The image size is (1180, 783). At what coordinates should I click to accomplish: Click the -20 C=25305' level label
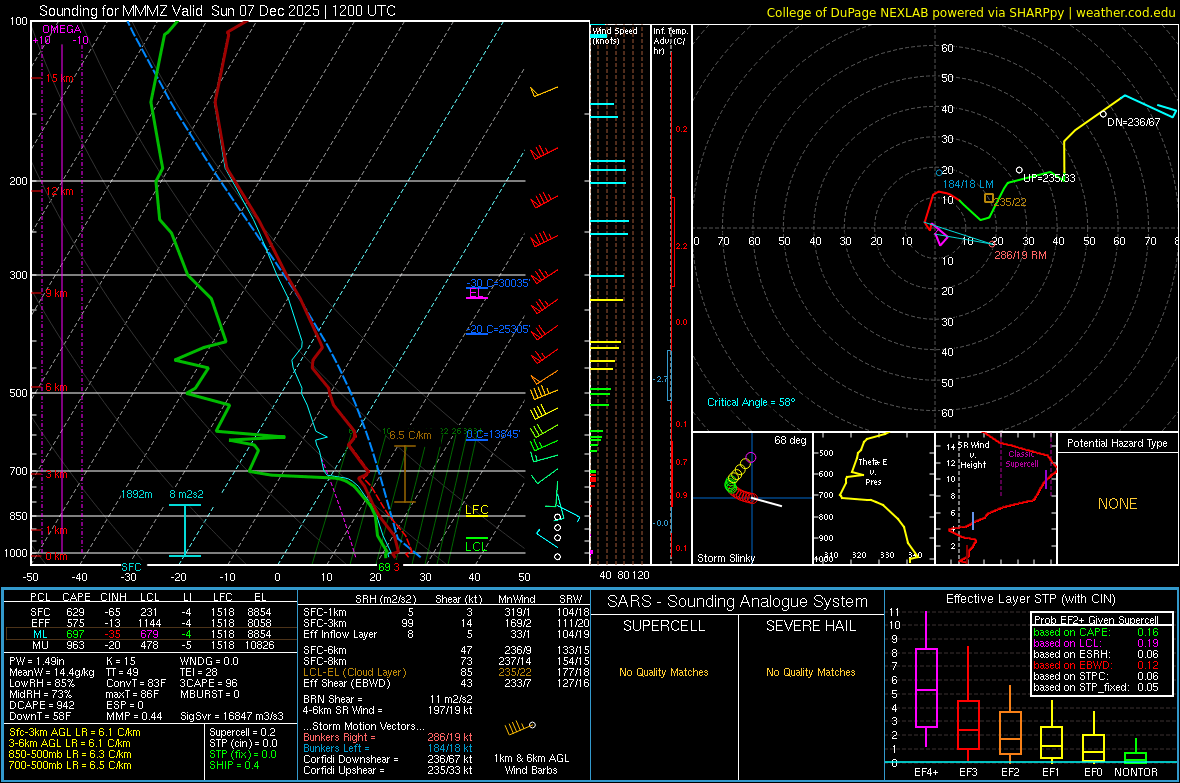498,329
